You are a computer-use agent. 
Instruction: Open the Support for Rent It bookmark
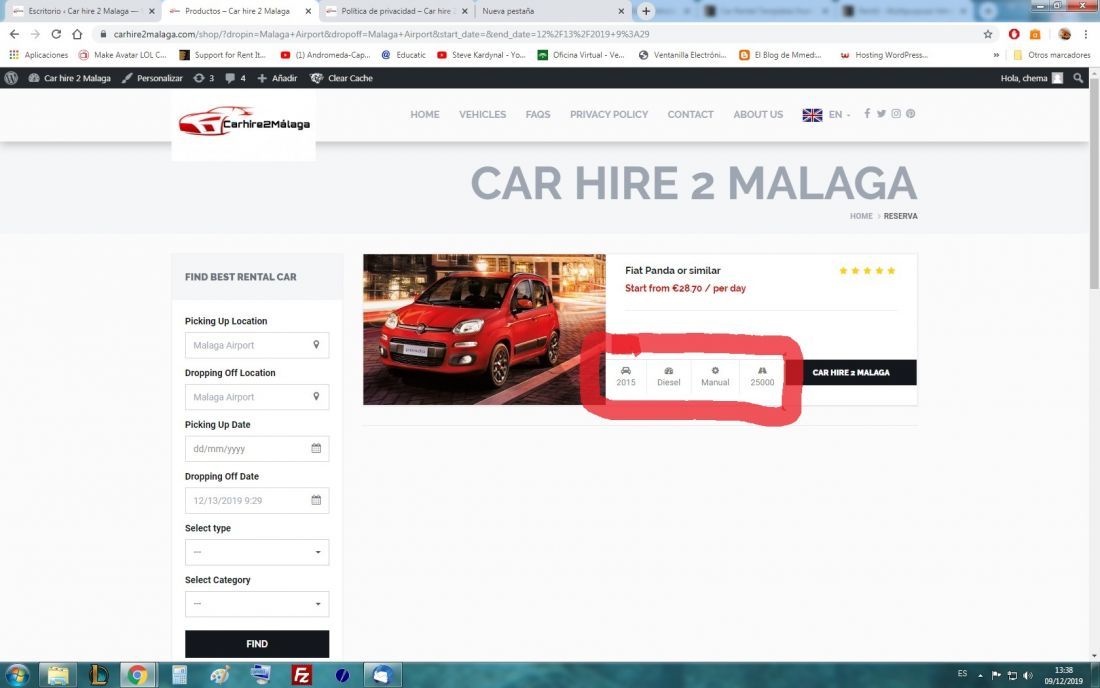pyautogui.click(x=223, y=55)
